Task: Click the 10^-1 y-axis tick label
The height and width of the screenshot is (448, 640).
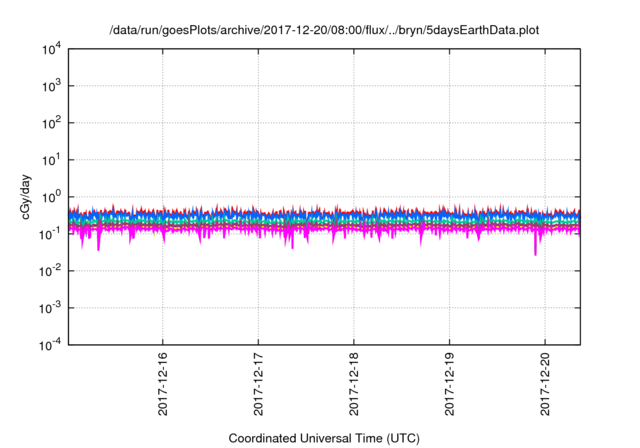Action: click(x=50, y=234)
